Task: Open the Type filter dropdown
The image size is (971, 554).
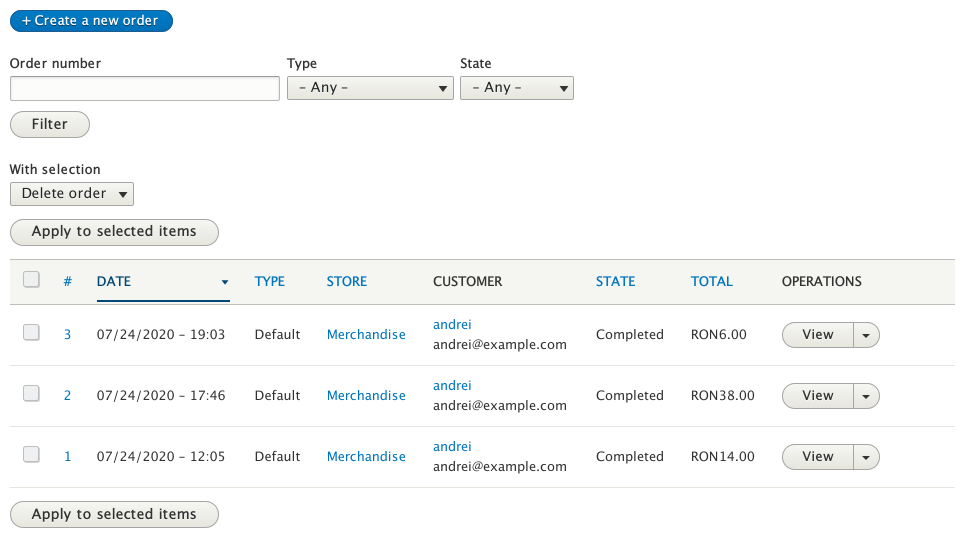Action: pyautogui.click(x=370, y=88)
